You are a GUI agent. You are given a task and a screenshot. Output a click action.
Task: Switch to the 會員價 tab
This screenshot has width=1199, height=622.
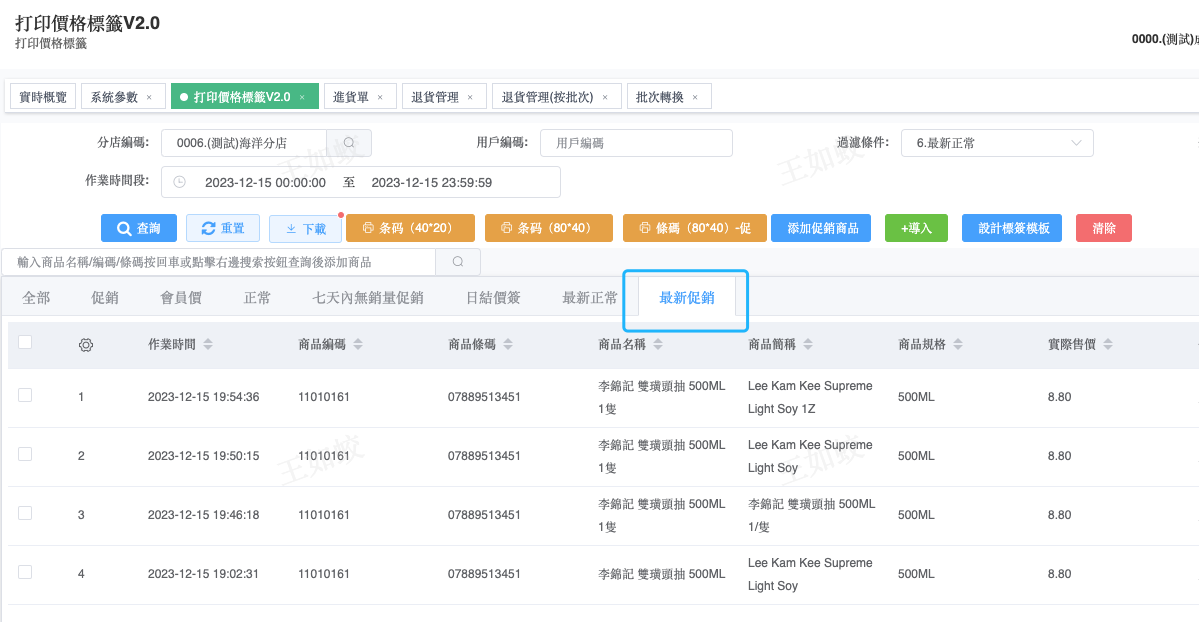tap(181, 298)
